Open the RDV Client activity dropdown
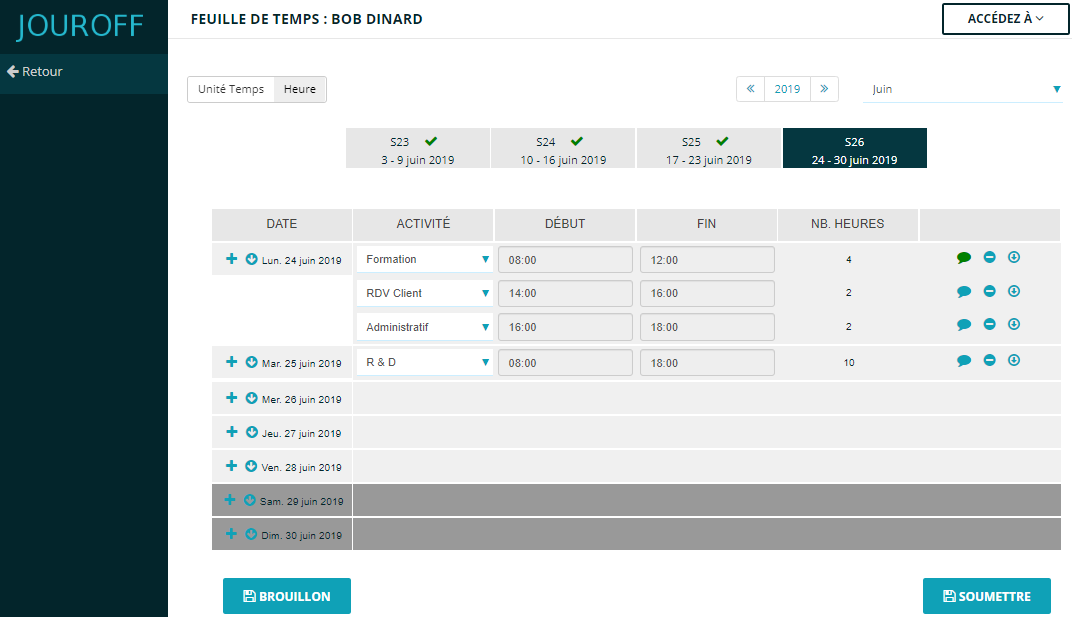This screenshot has height=617, width=1072. coord(425,293)
